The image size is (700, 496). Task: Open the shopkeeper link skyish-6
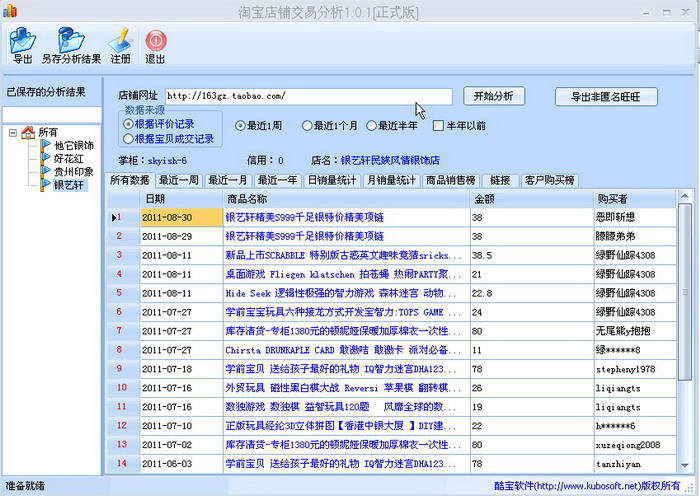coord(167,161)
